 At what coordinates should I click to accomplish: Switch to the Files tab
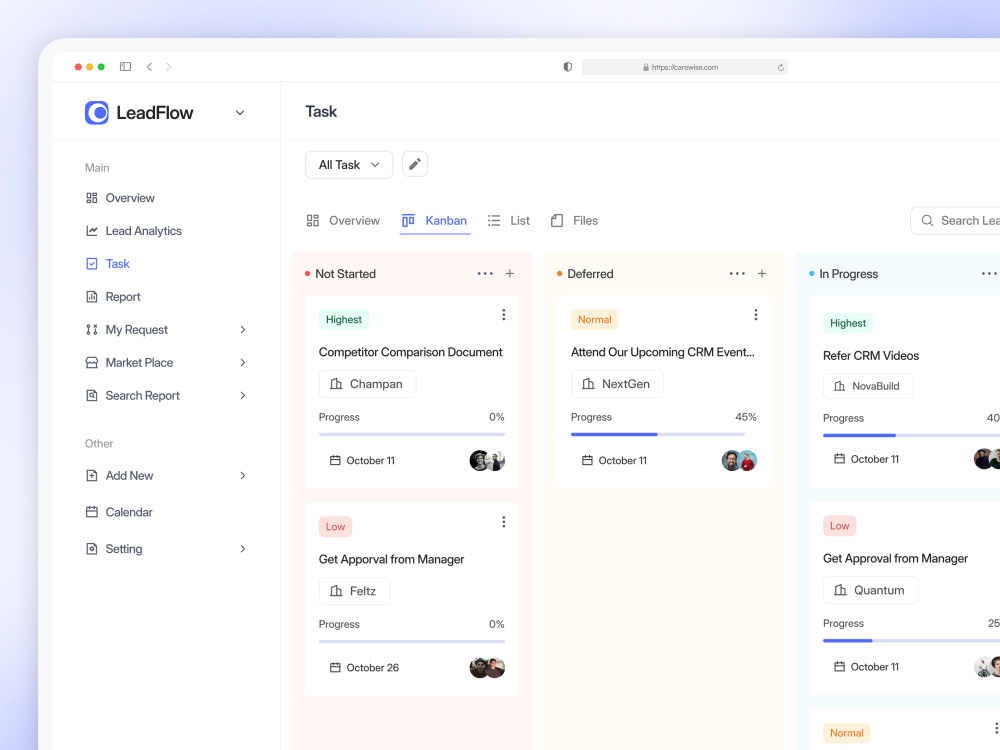[574, 221]
